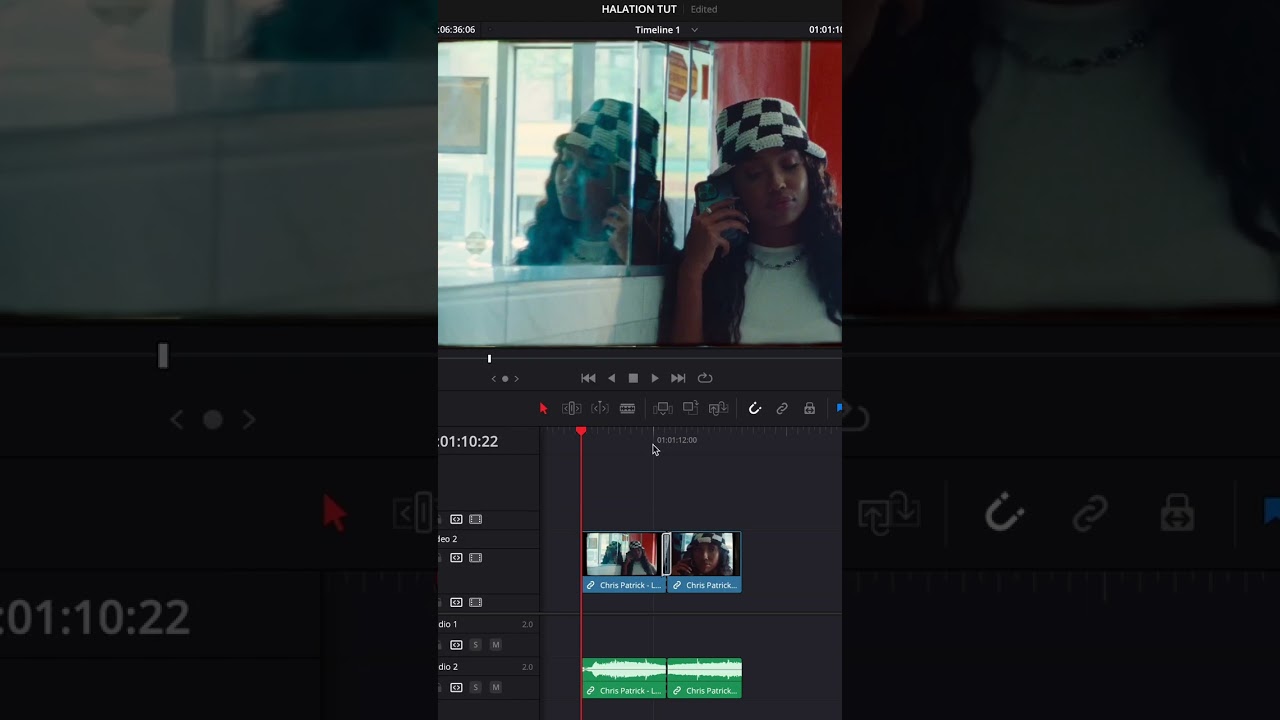Play the timeline in reverse
Image resolution: width=1280 pixels, height=720 pixels.
(611, 378)
